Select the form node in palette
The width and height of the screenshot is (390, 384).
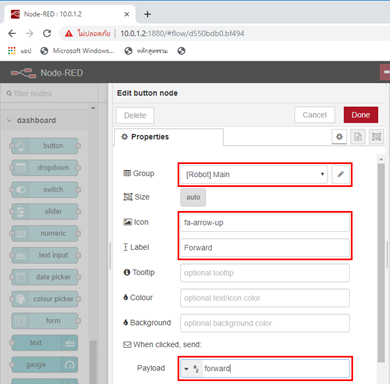(45, 321)
